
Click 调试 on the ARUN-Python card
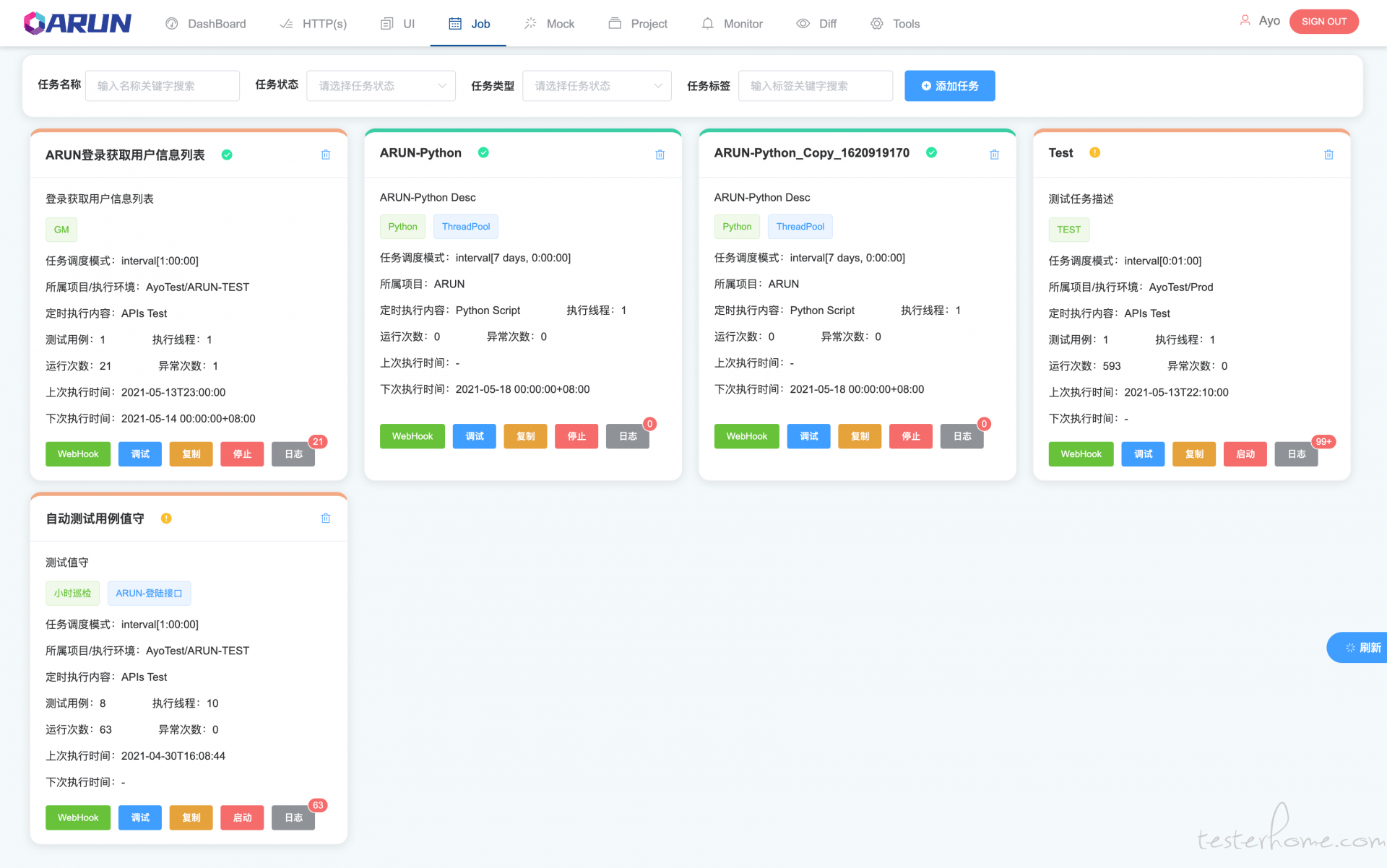[x=475, y=436]
